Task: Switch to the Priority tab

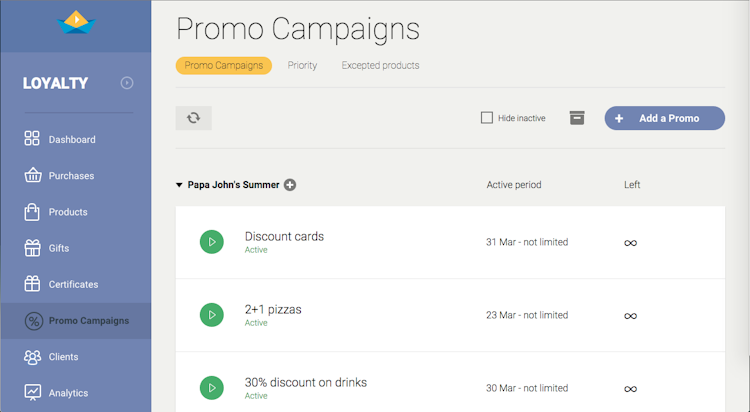Action: click(x=302, y=66)
